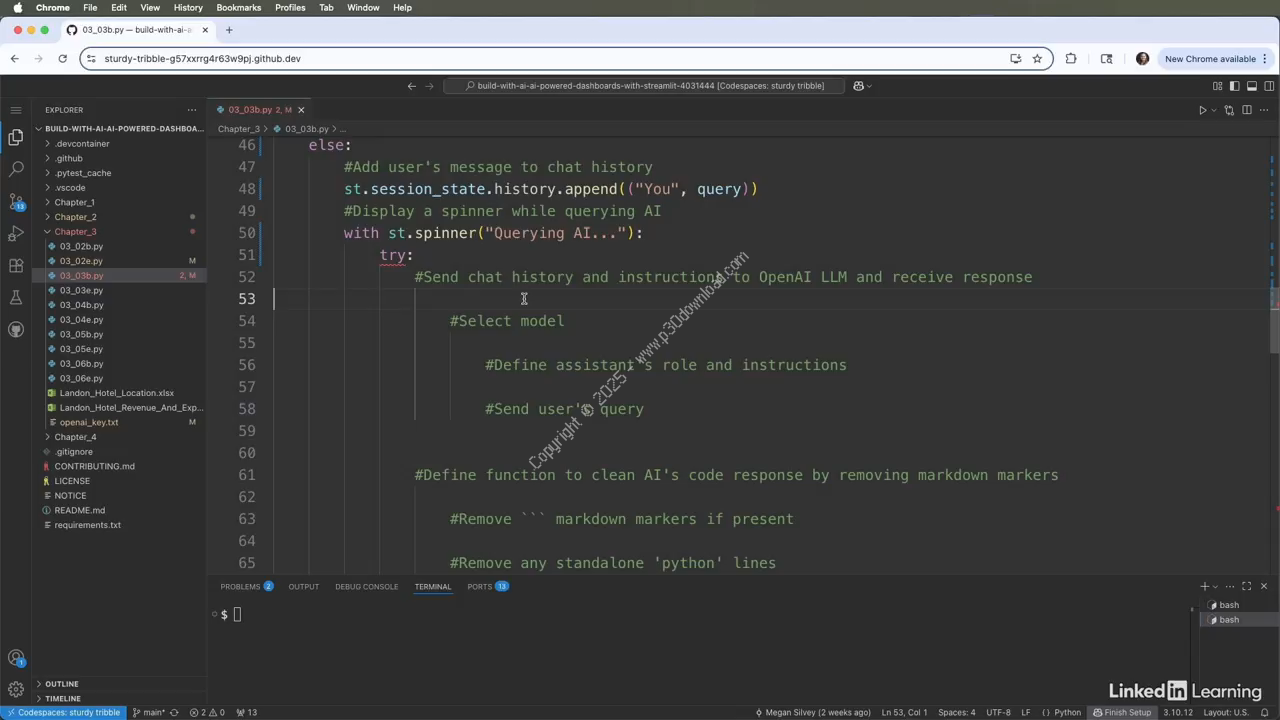Expand the Chapter_4 folder

[75, 437]
